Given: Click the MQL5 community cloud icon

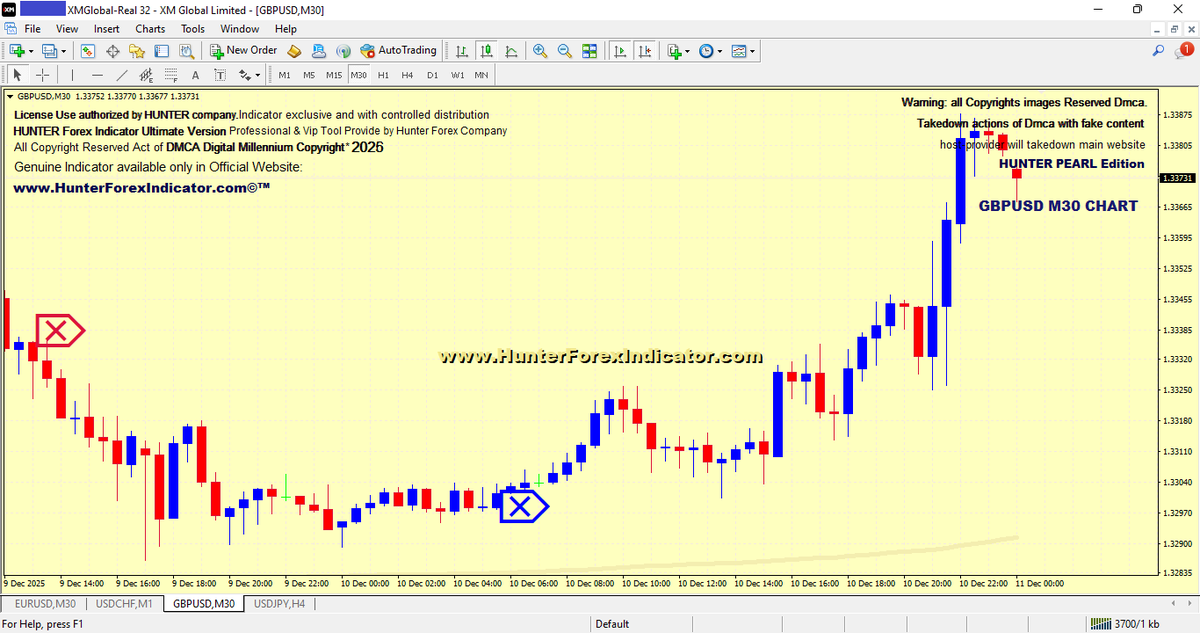Looking at the screenshot, I should coord(319,50).
